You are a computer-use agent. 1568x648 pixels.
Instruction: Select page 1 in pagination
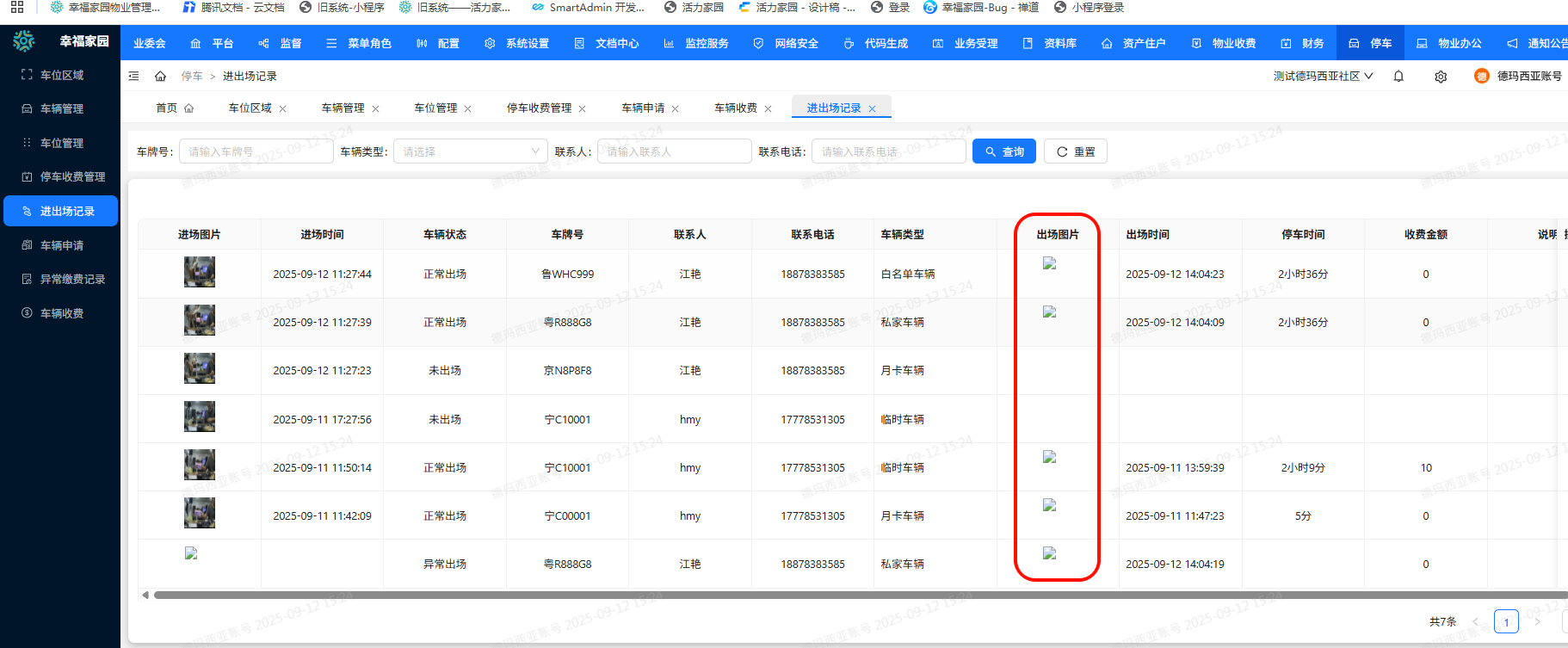1506,621
